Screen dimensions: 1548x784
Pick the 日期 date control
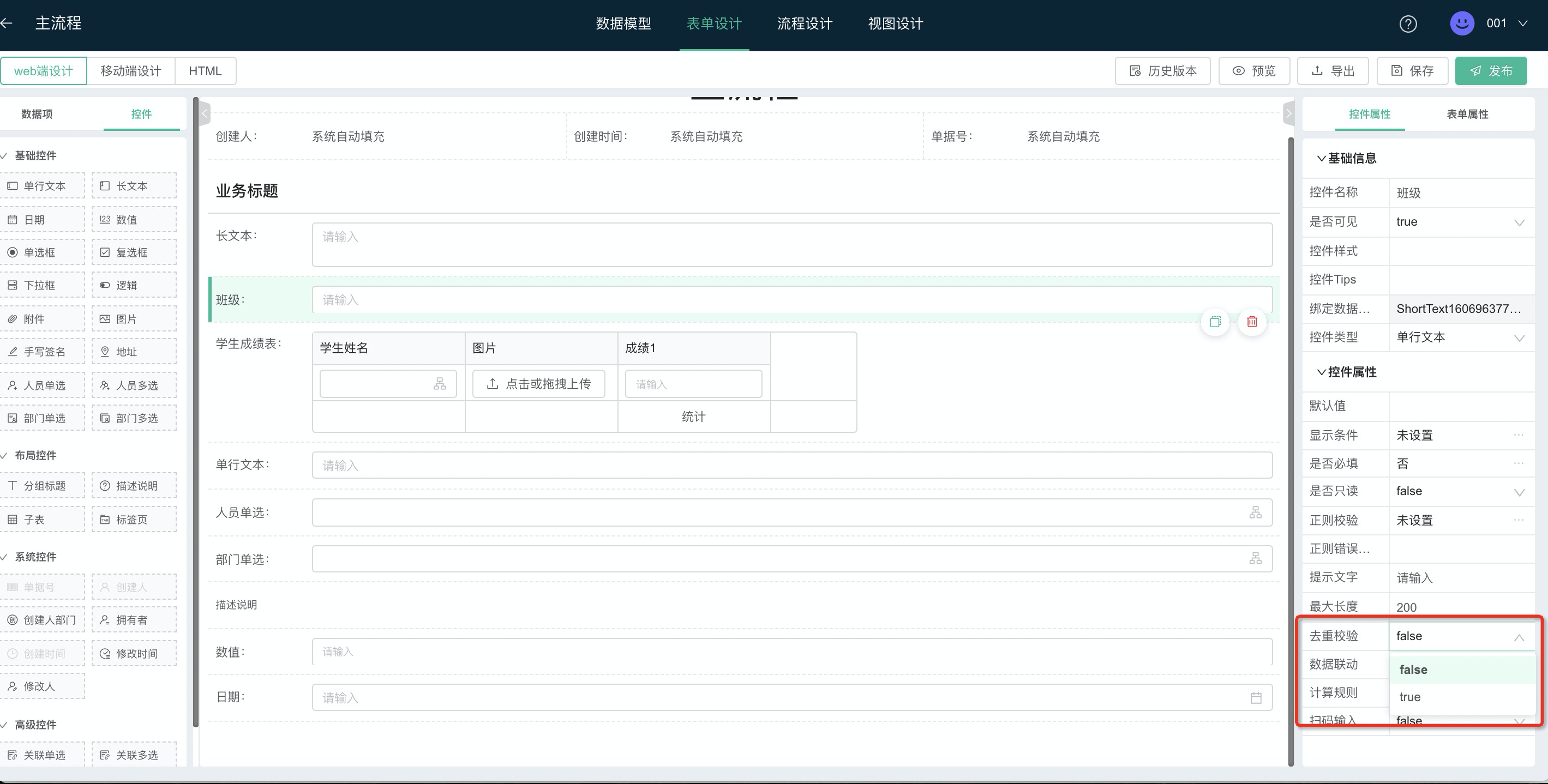point(42,219)
